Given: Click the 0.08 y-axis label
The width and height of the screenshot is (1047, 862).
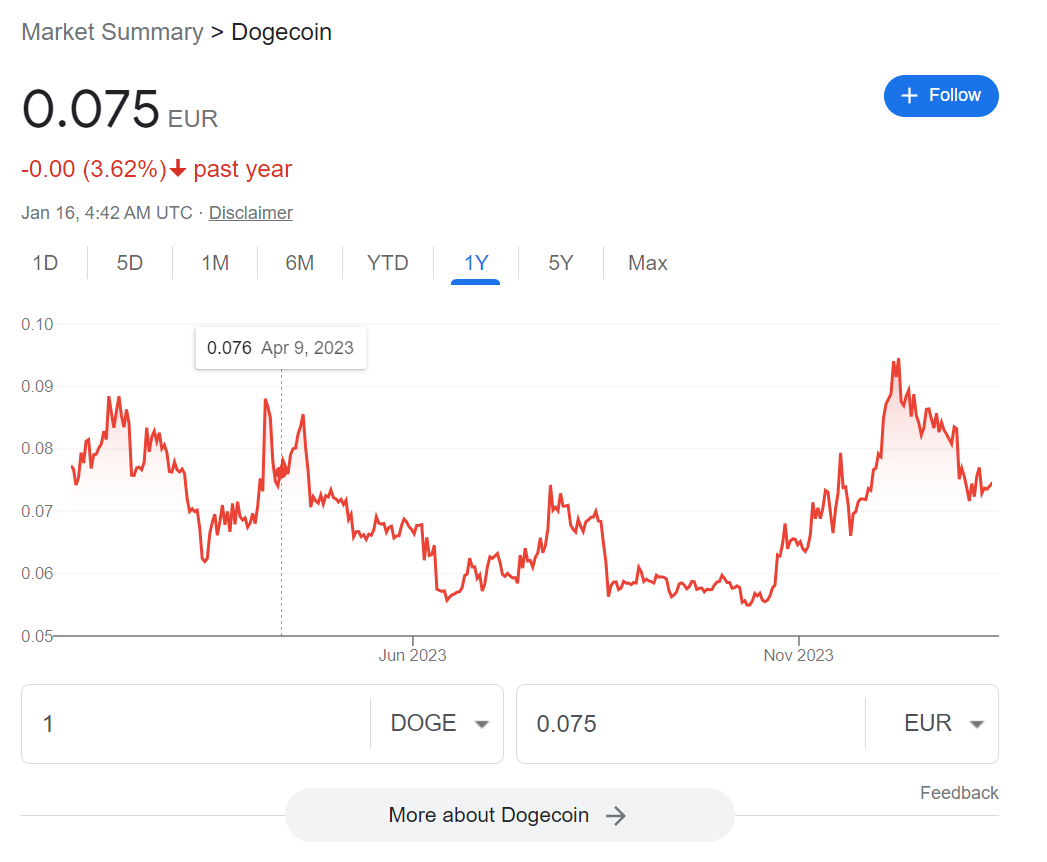Looking at the screenshot, I should pyautogui.click(x=37, y=448).
